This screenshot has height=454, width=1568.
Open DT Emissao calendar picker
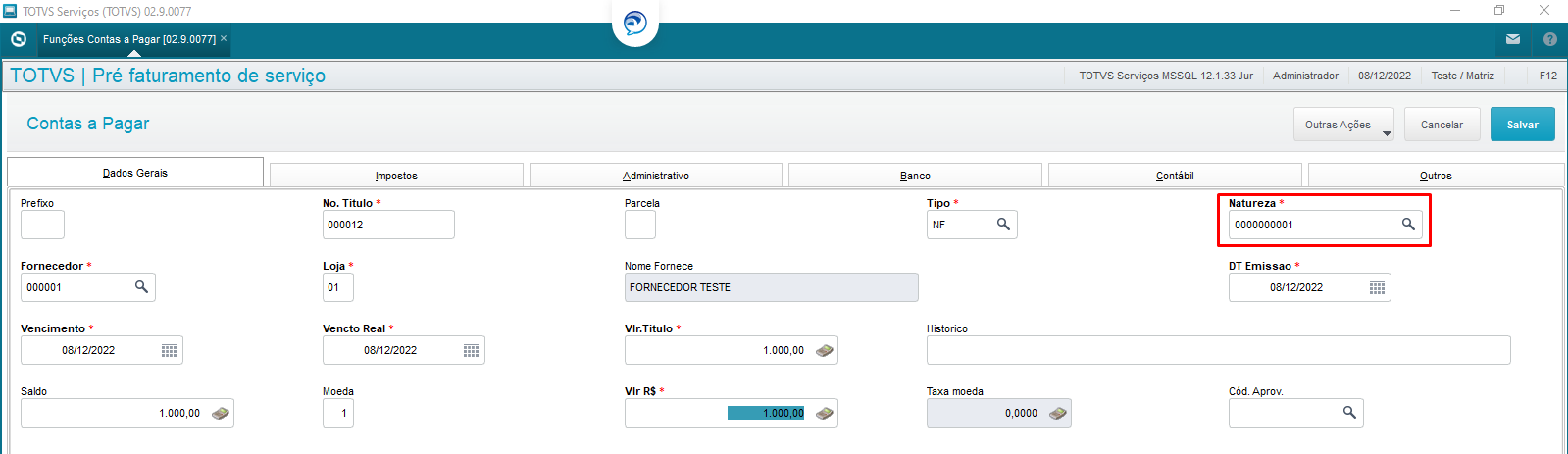(1377, 287)
